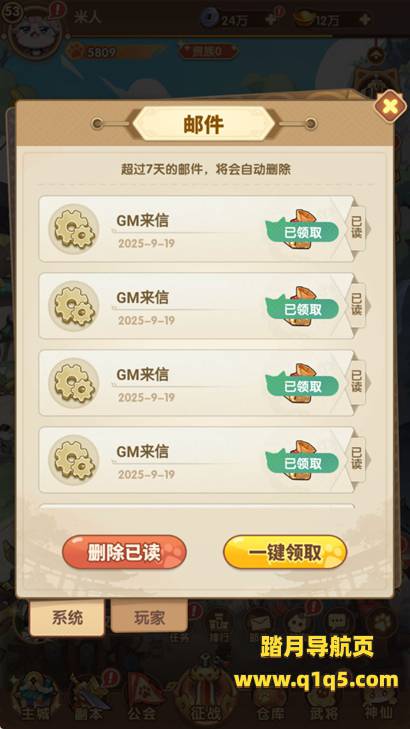Open the fourth GM来信 gear icon
Viewport: 410px width, 729px height.
74,460
